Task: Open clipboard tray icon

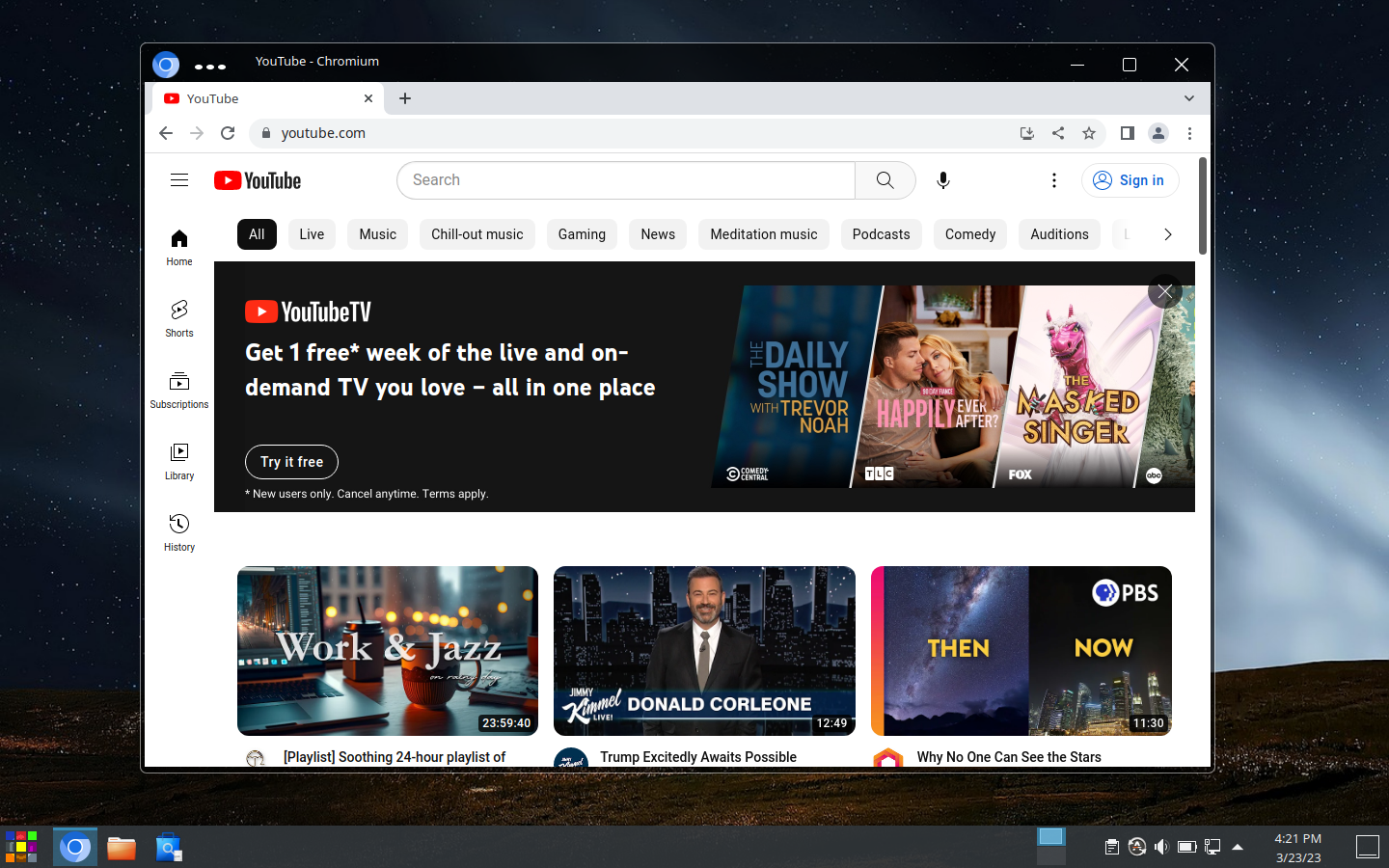Action: 1111,847
